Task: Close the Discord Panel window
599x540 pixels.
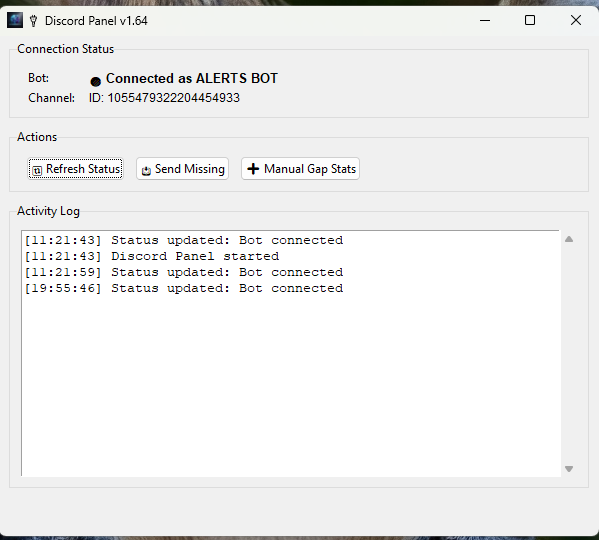Action: 576,20
